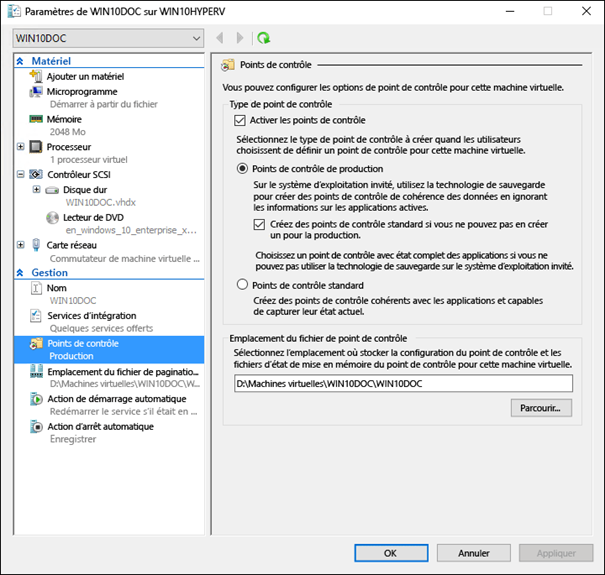The image size is (605, 575).
Task: Open Action d'arrêt automatique settings
Action: click(101, 427)
